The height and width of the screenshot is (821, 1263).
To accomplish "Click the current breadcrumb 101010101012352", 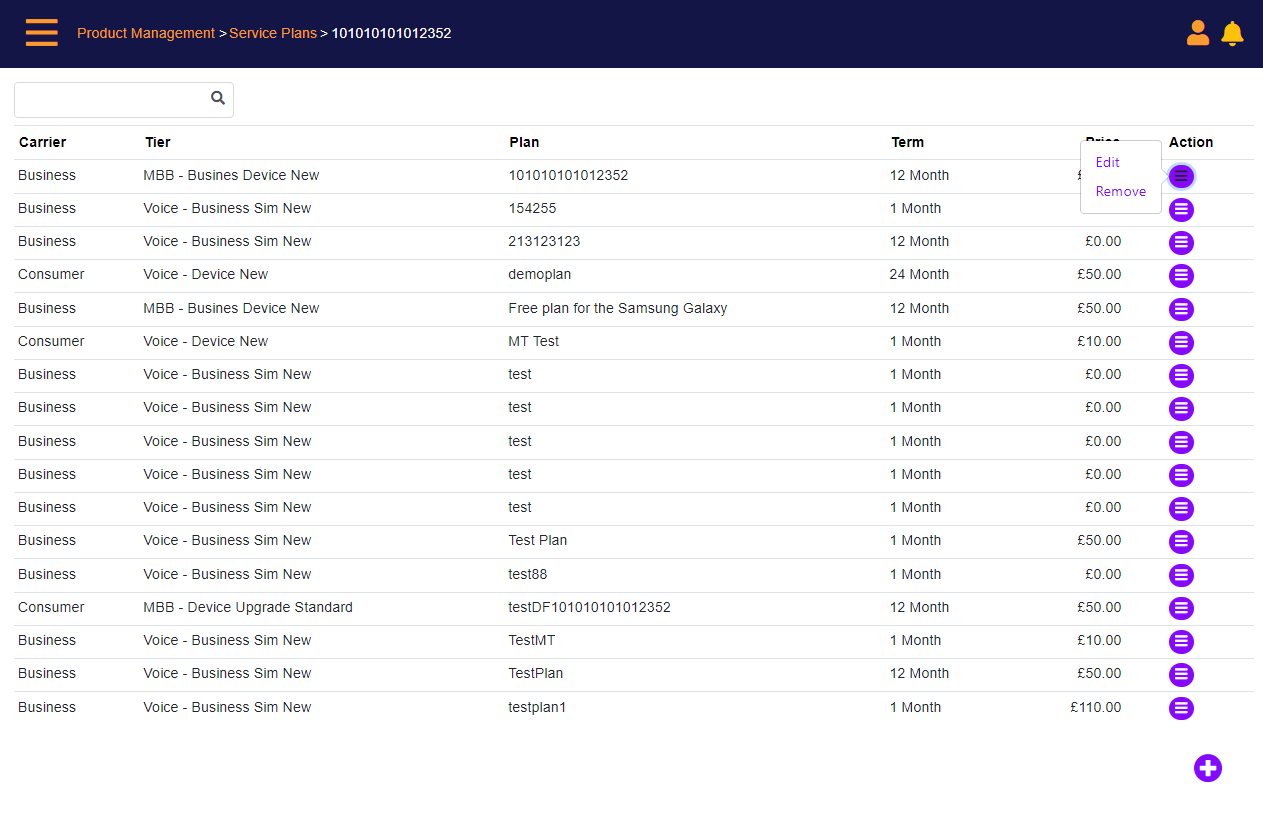I will (x=391, y=33).
